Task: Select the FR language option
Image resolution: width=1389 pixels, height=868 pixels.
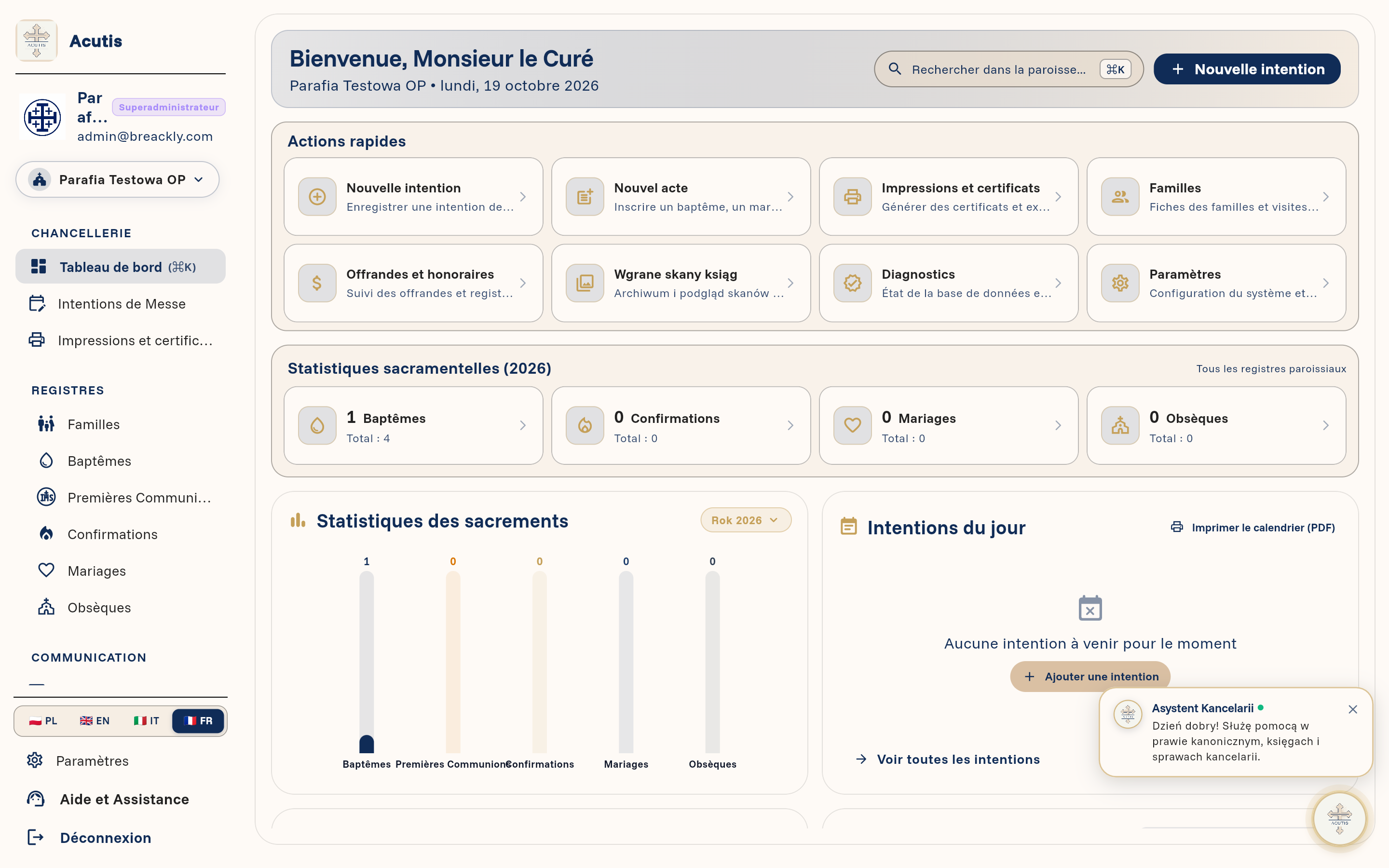Action: pos(198,720)
